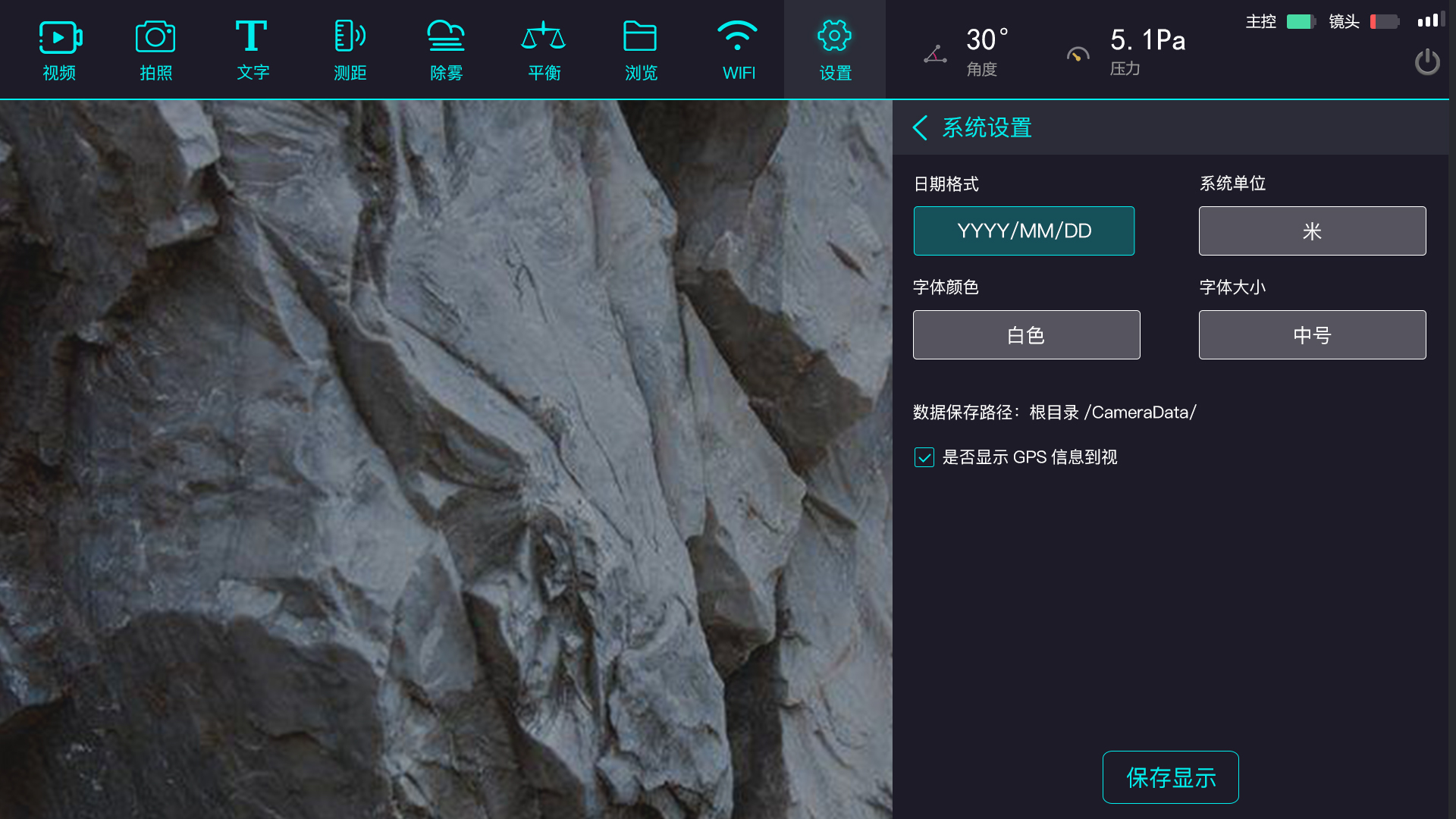Toggle the 是否显示 GPS 信息 checkbox
This screenshot has height=819, width=1456.
[x=924, y=457]
